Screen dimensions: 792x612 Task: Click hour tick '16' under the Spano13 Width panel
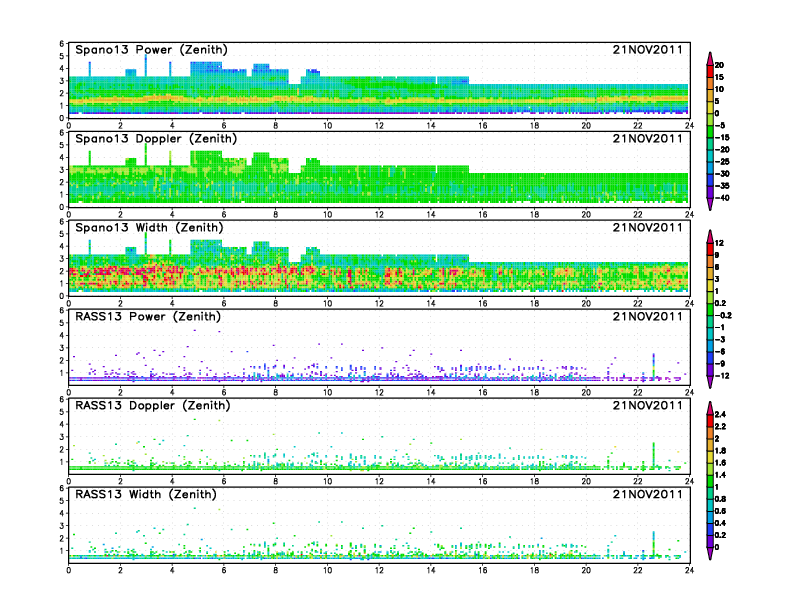483,303
